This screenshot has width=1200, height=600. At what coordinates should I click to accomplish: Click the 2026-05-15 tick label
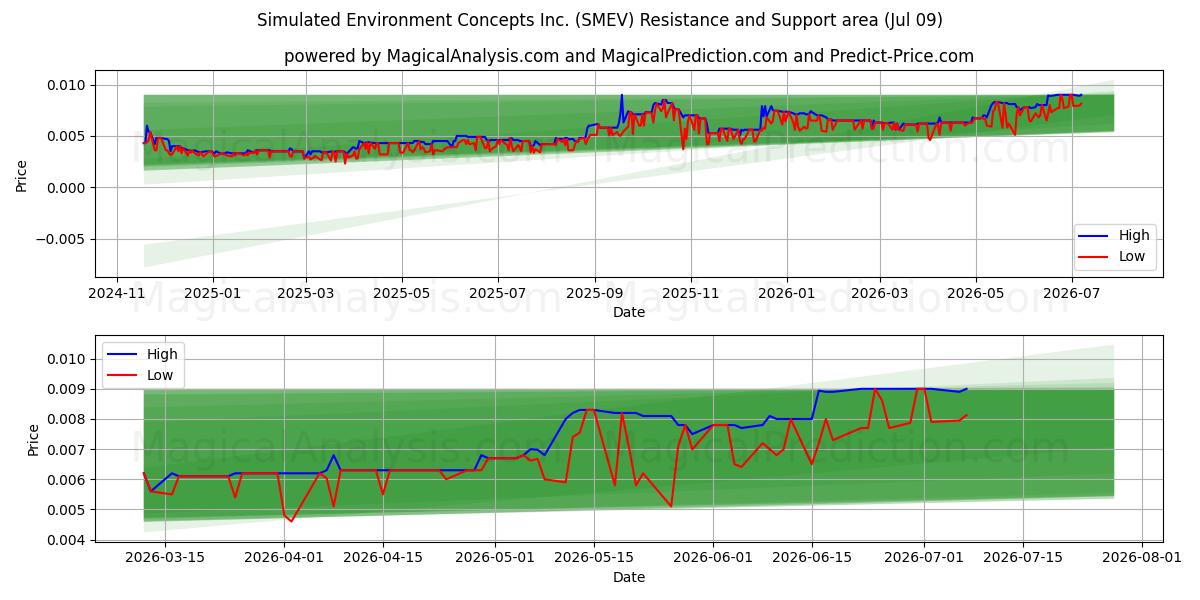(x=594, y=557)
